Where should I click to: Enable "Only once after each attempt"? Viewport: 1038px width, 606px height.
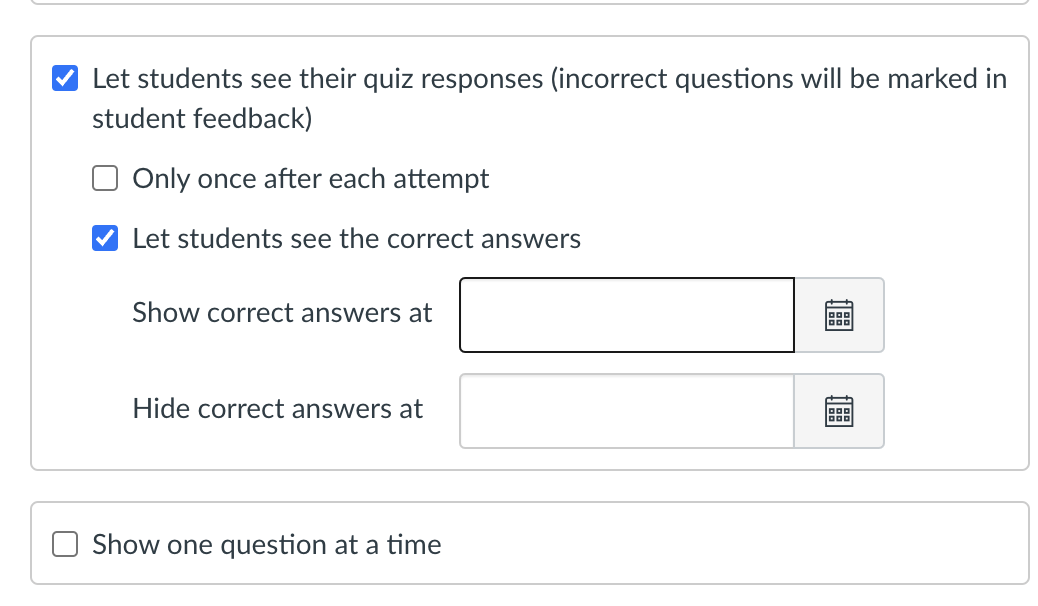pos(105,178)
